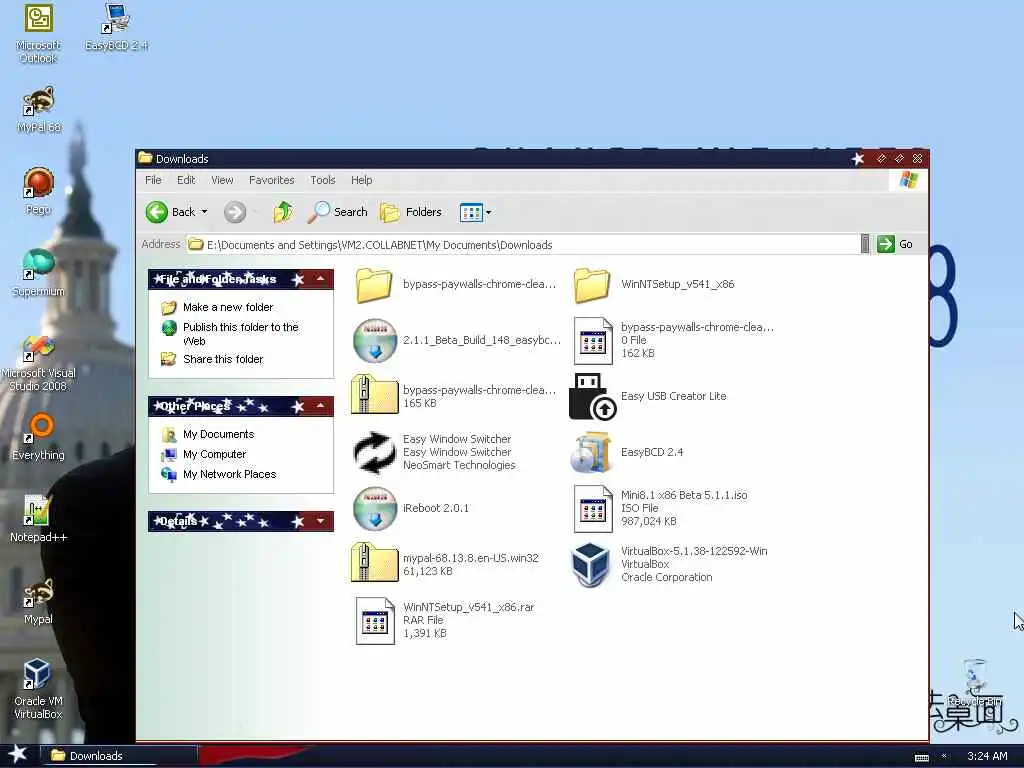Open Back button history dropdown arrow
1024x768 pixels.
(x=204, y=212)
